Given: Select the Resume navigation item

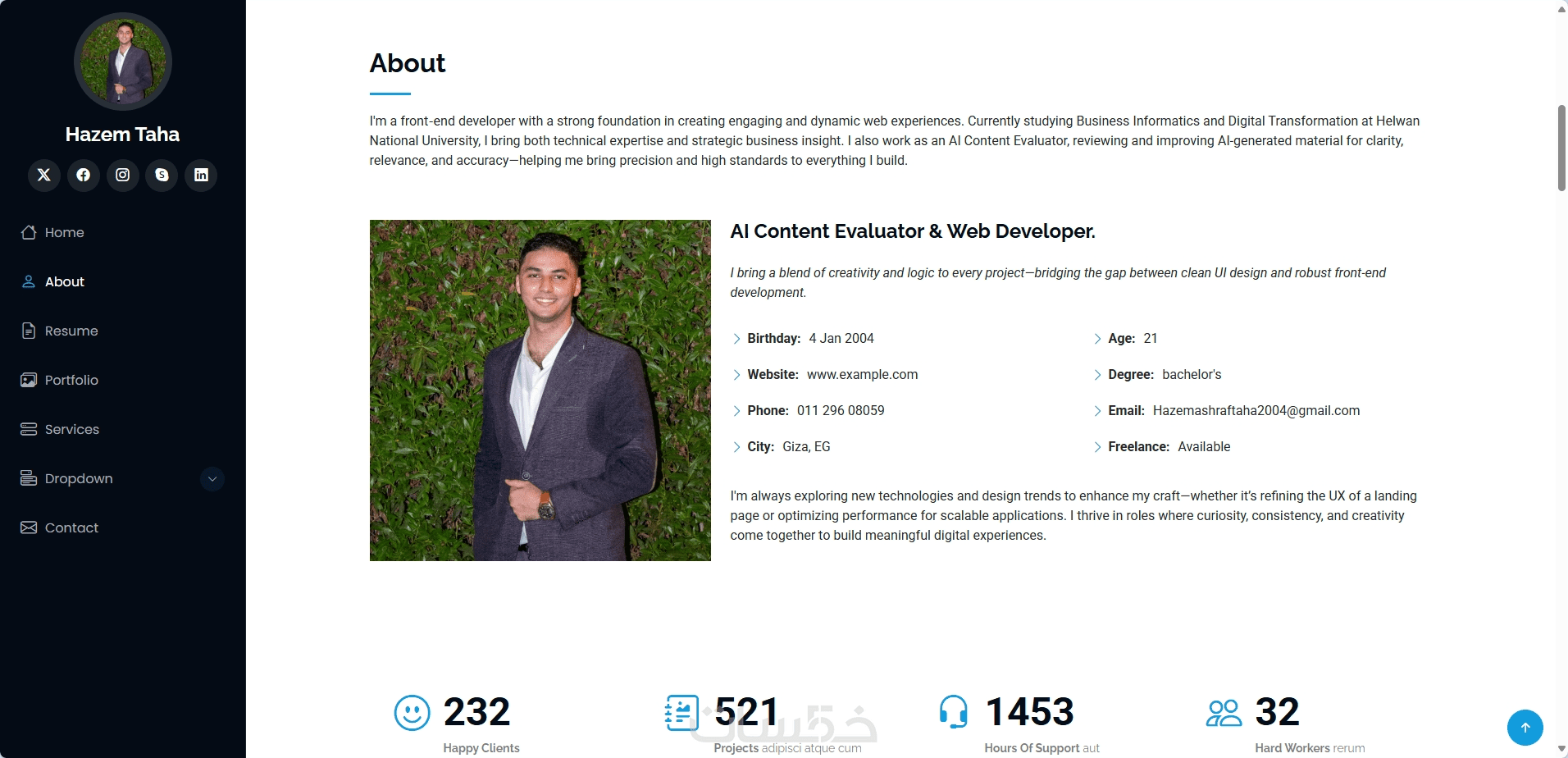Looking at the screenshot, I should click(71, 331).
